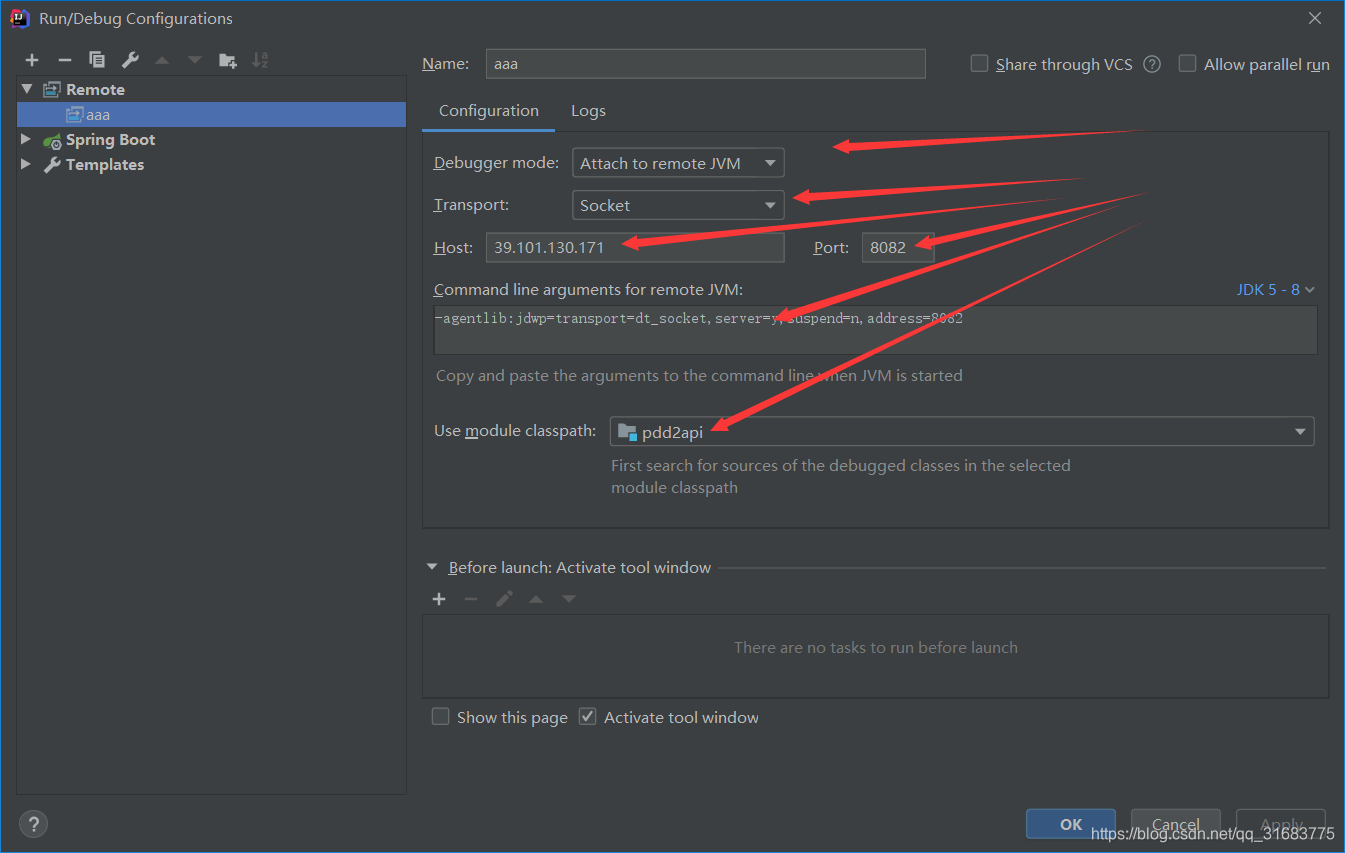Remove the selected configuration
Screen dimensions: 1345x853
64,60
